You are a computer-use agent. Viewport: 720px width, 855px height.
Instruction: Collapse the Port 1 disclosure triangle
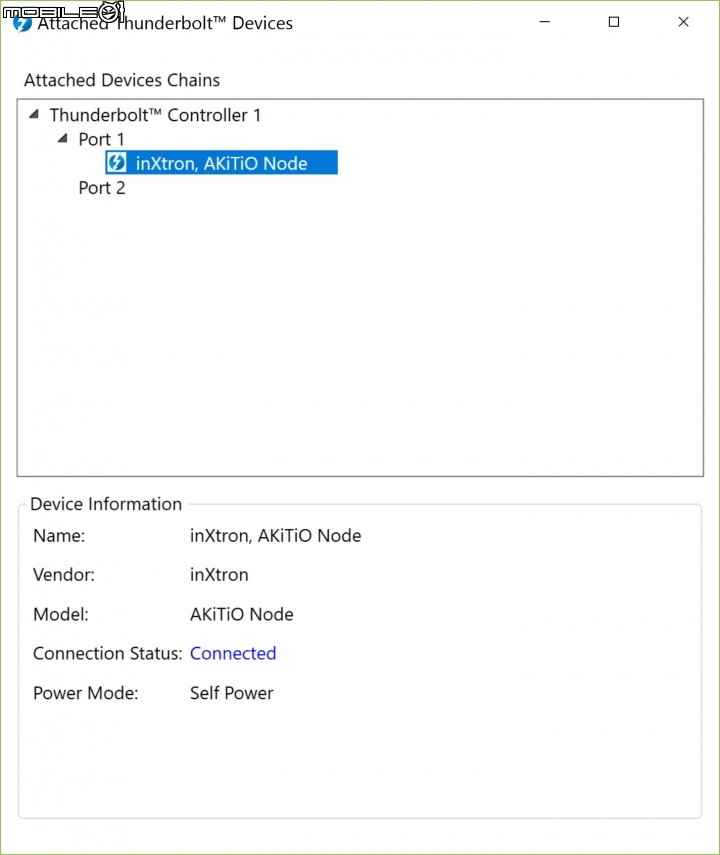63,139
